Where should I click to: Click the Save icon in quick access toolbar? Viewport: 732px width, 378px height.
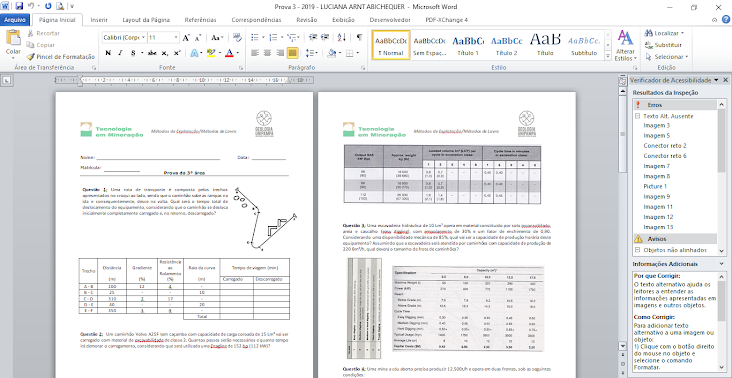(19, 7)
